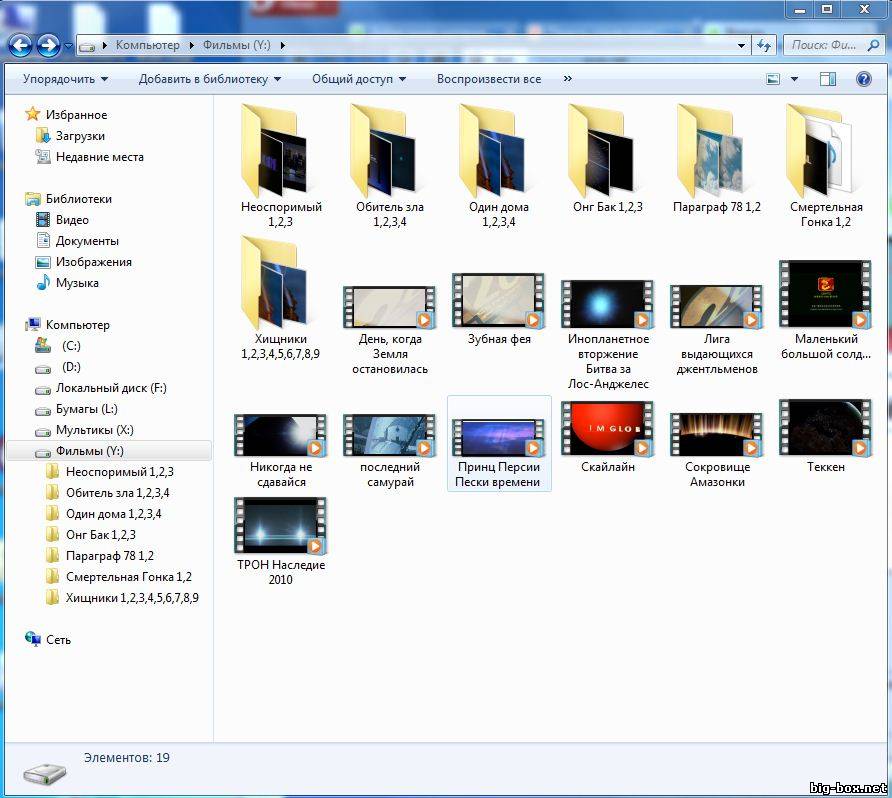Viewport: 892px width, 798px height.
Task: Show more toolbar commands chevron
Action: (x=567, y=78)
